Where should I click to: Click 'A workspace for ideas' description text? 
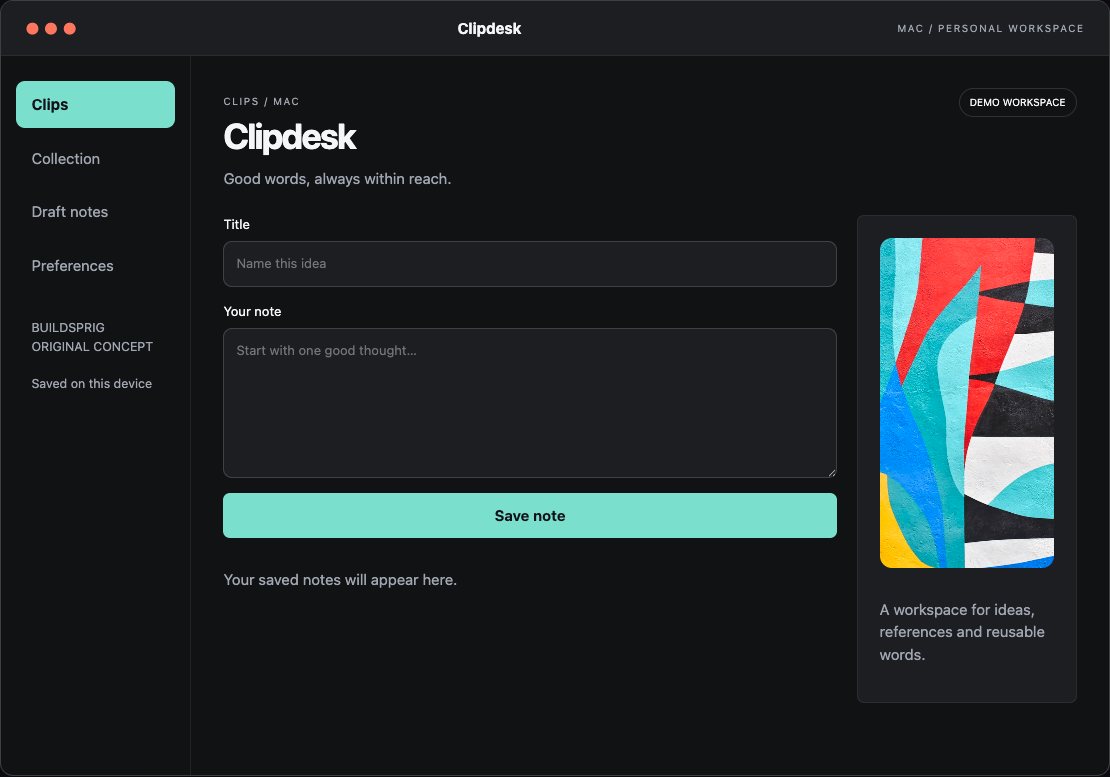point(962,632)
